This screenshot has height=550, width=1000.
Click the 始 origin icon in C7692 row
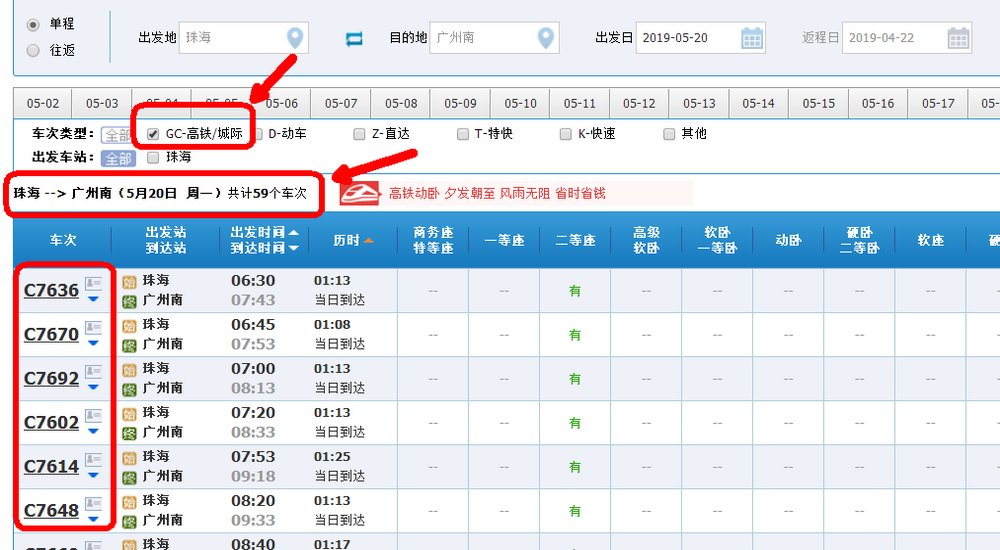pyautogui.click(x=129, y=370)
